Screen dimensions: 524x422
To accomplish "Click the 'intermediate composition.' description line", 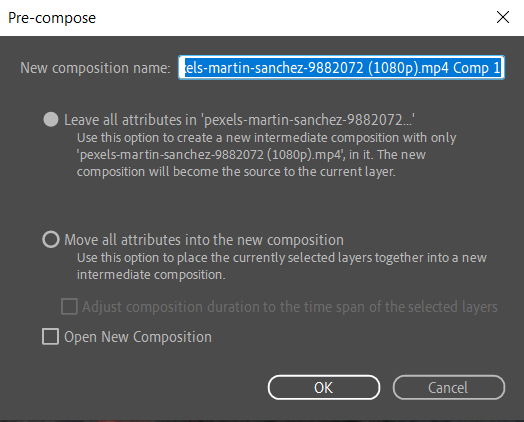I will pyautogui.click(x=151, y=275).
